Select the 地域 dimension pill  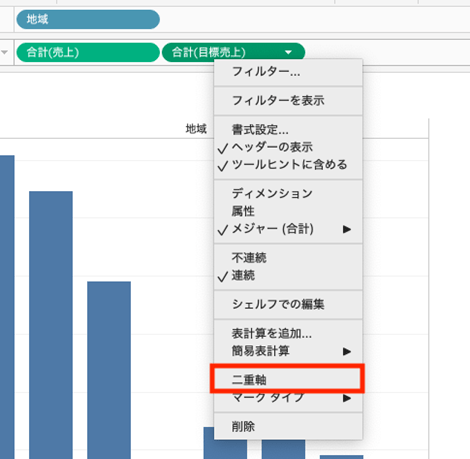coord(88,19)
